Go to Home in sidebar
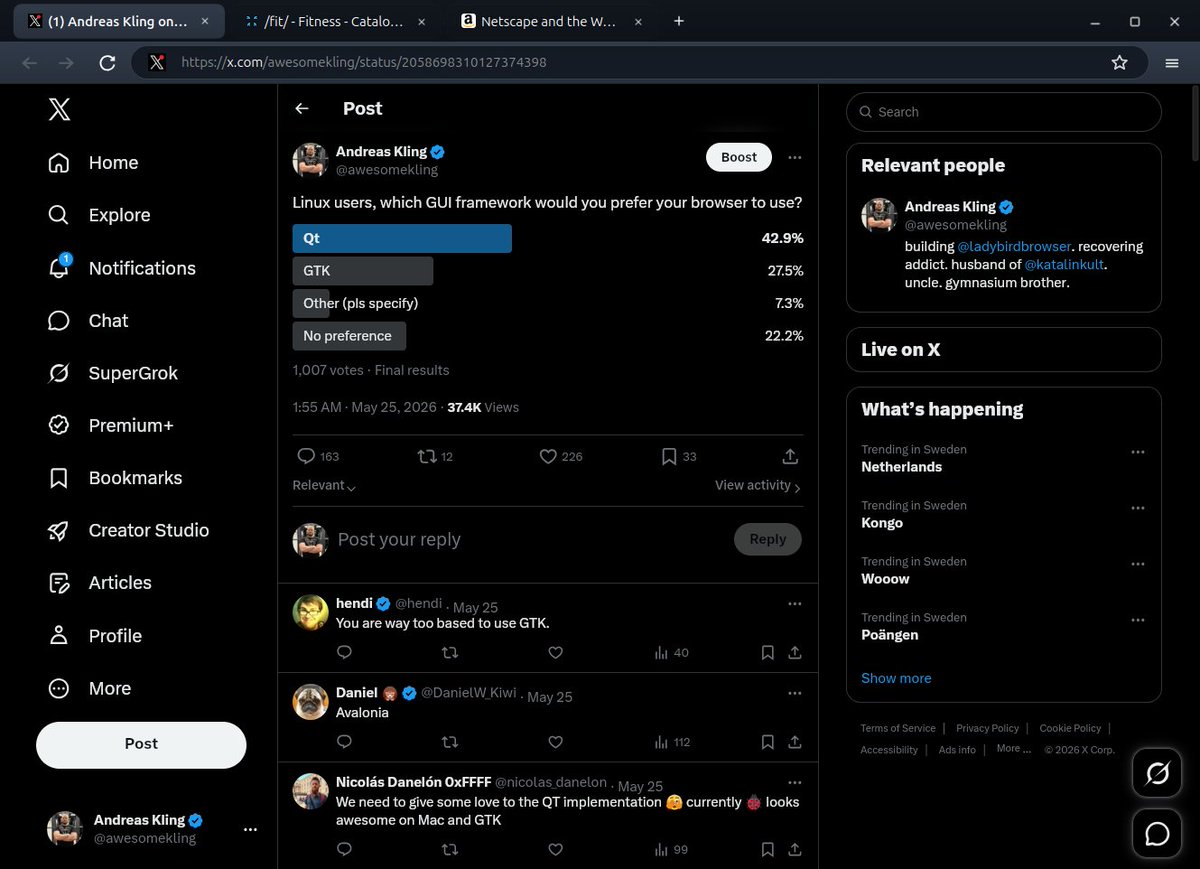 (x=93, y=163)
